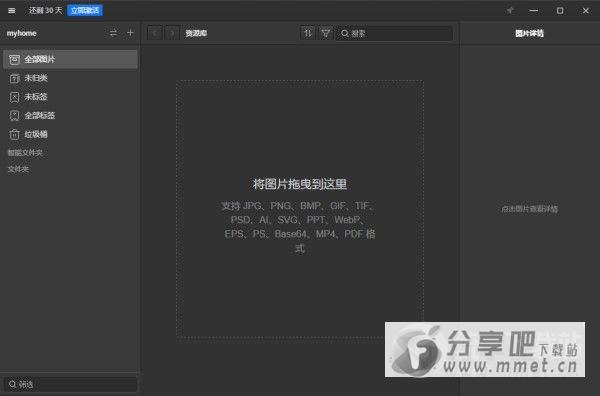Select 全部图片 in the sidebar
The width and height of the screenshot is (600, 396).
(70, 59)
